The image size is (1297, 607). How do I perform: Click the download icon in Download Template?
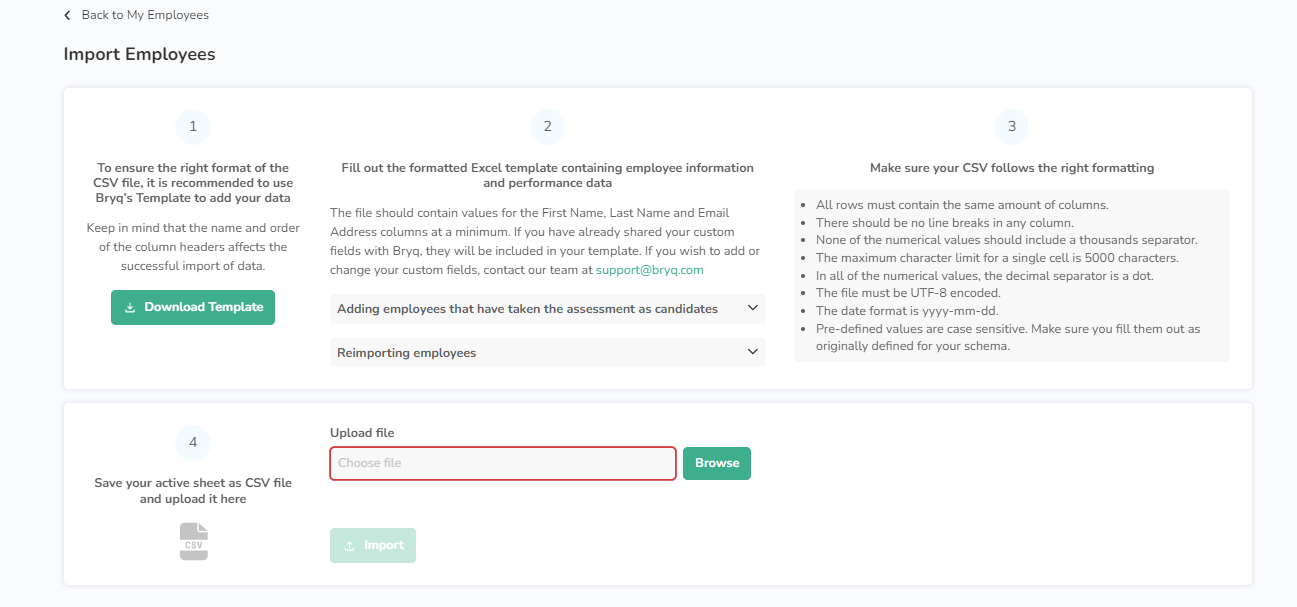click(130, 308)
